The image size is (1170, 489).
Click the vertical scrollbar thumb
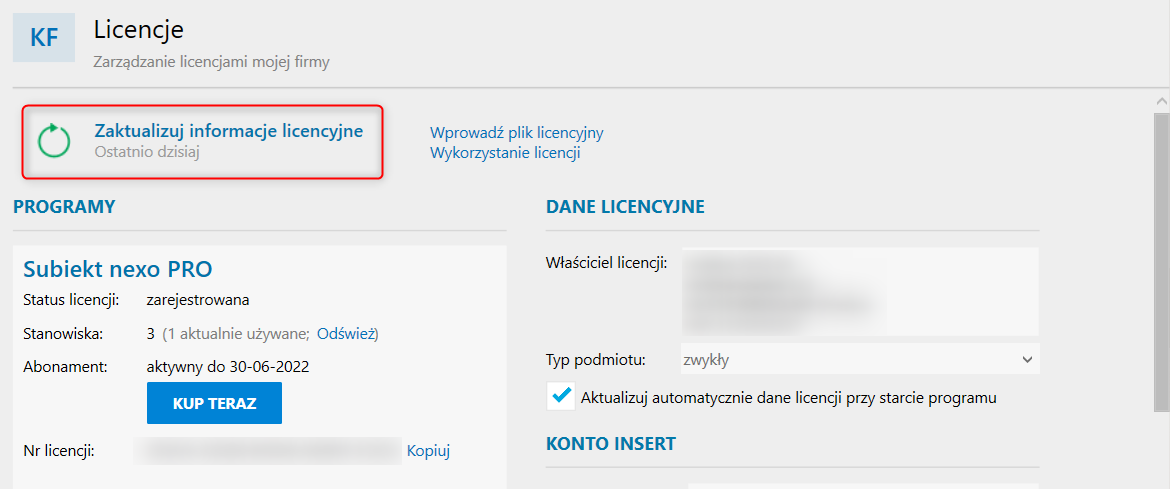click(1161, 261)
